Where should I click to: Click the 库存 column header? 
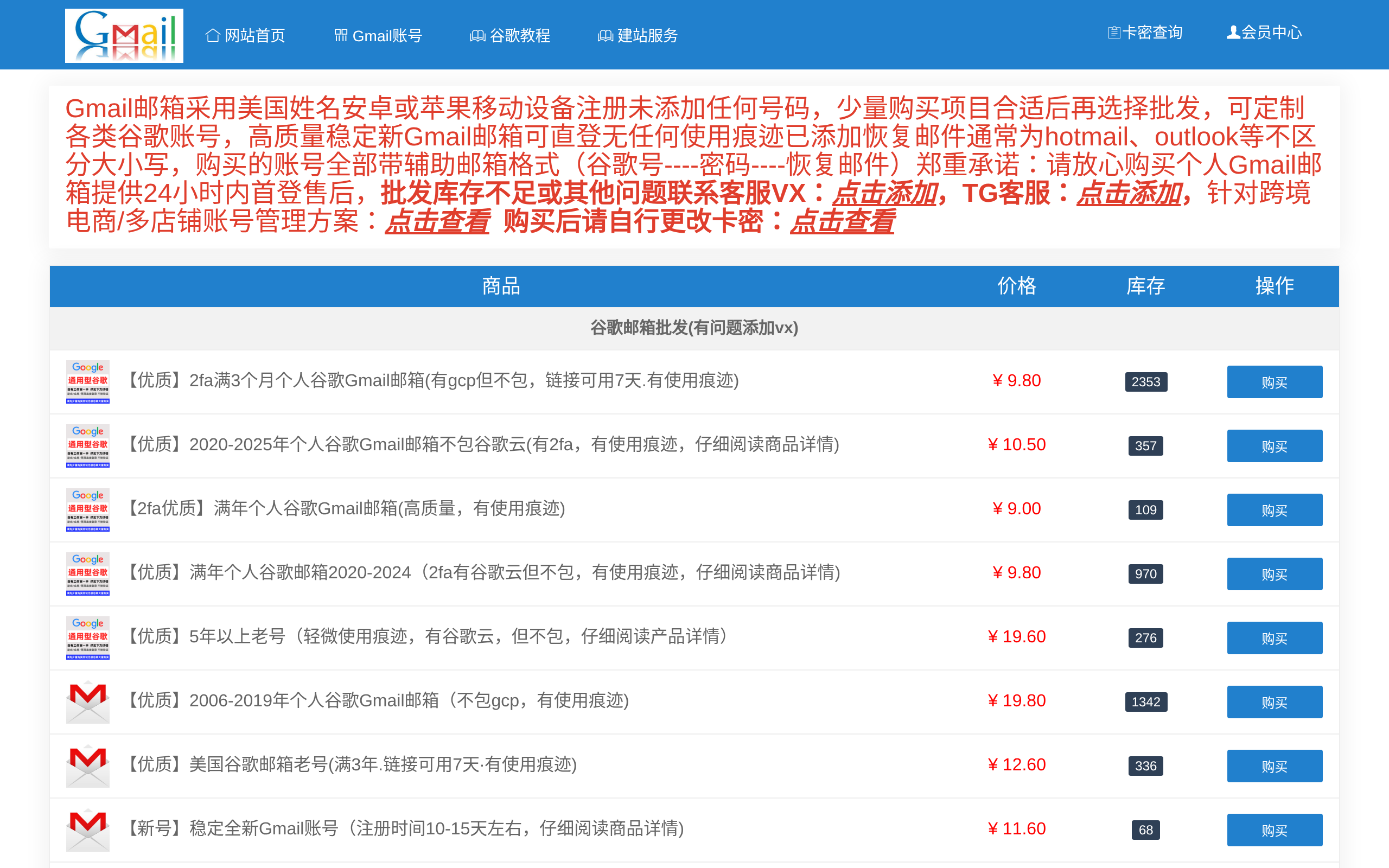tap(1145, 286)
